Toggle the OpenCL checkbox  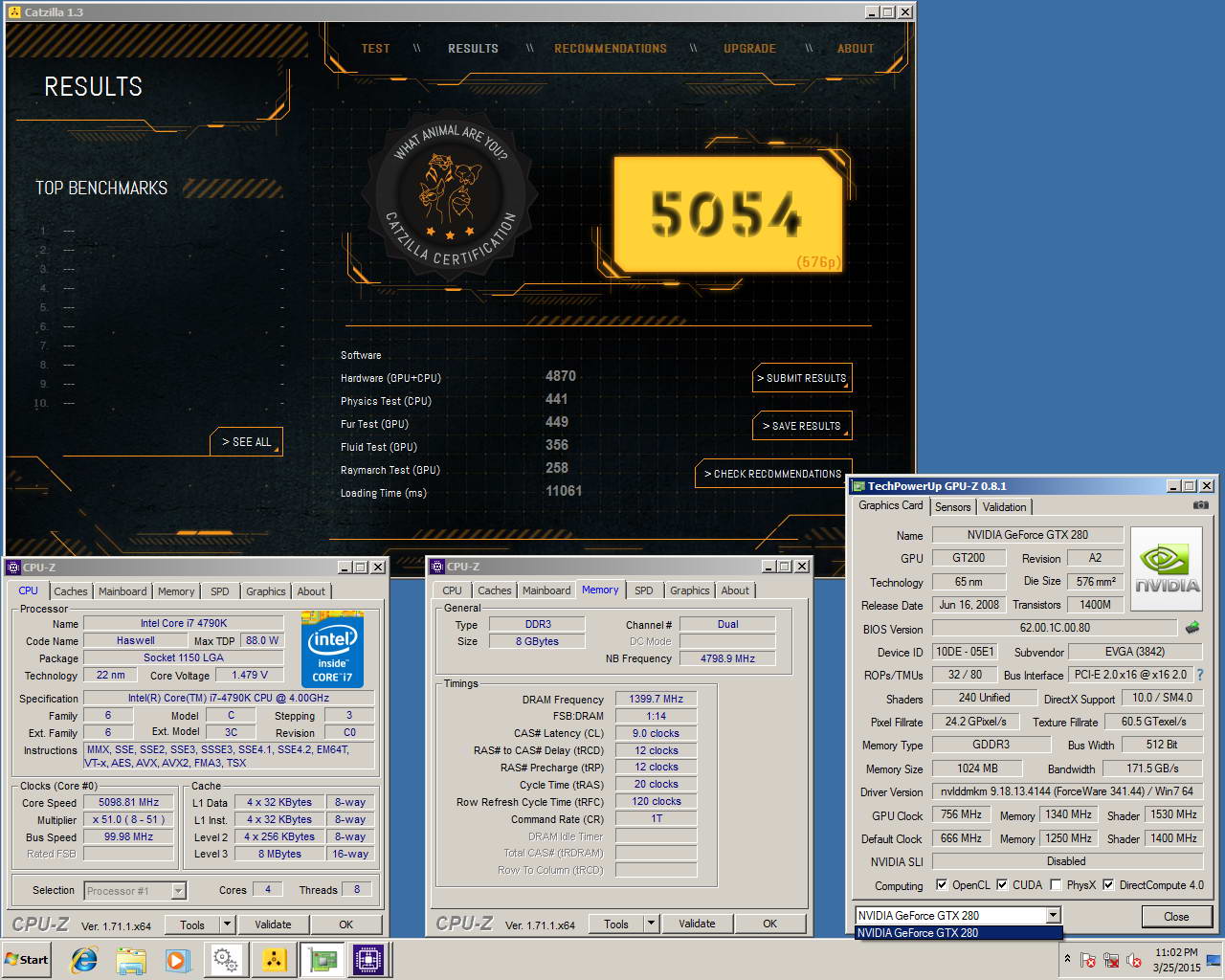point(942,884)
